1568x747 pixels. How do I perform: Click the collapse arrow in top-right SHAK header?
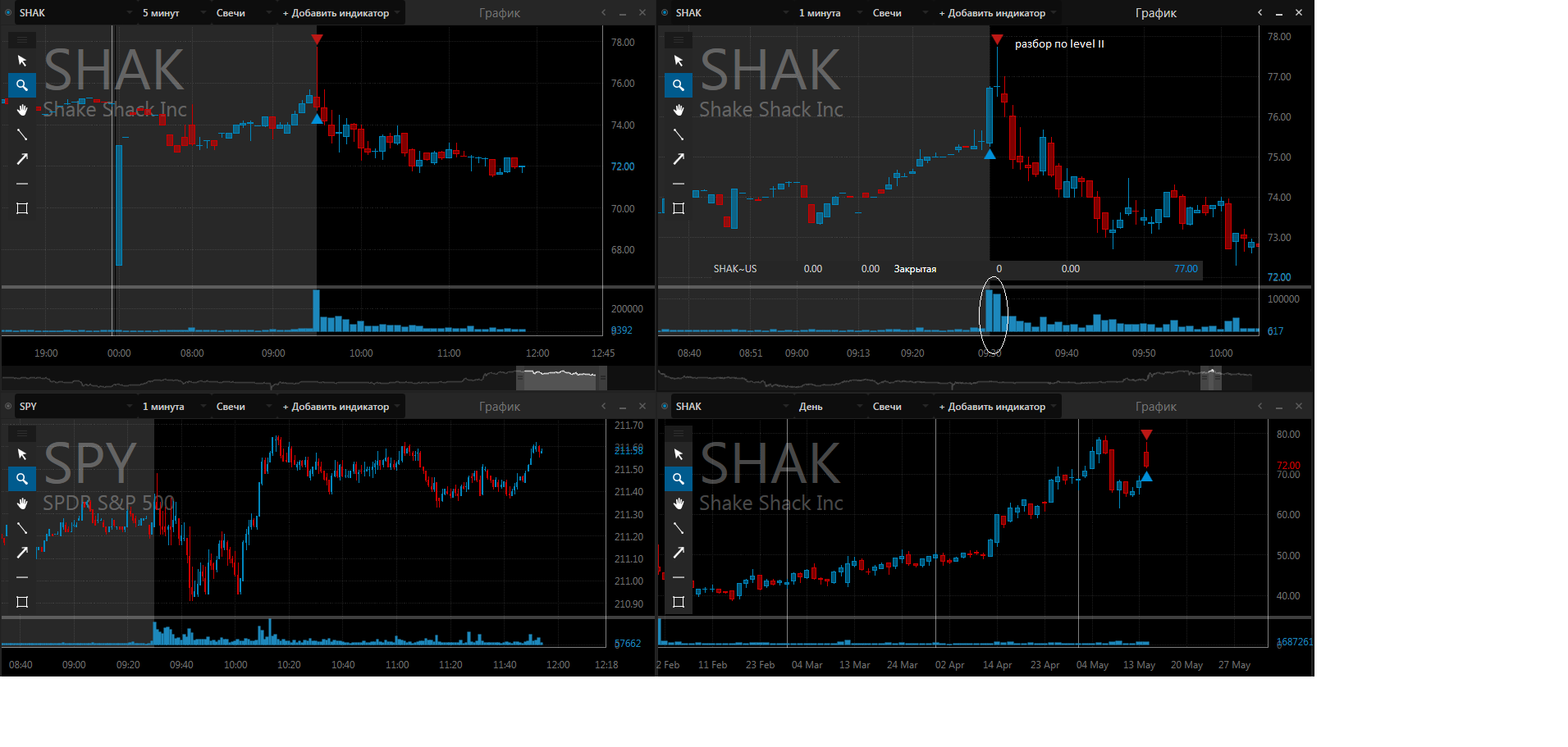tap(1260, 13)
